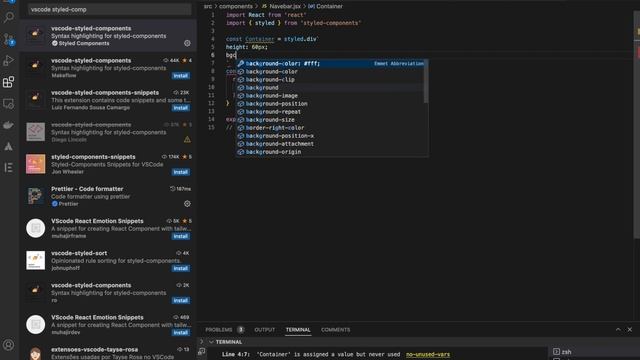The height and width of the screenshot is (360, 640).
Task: Open the Prettier - Code formatter entry
Action: click(x=109, y=196)
